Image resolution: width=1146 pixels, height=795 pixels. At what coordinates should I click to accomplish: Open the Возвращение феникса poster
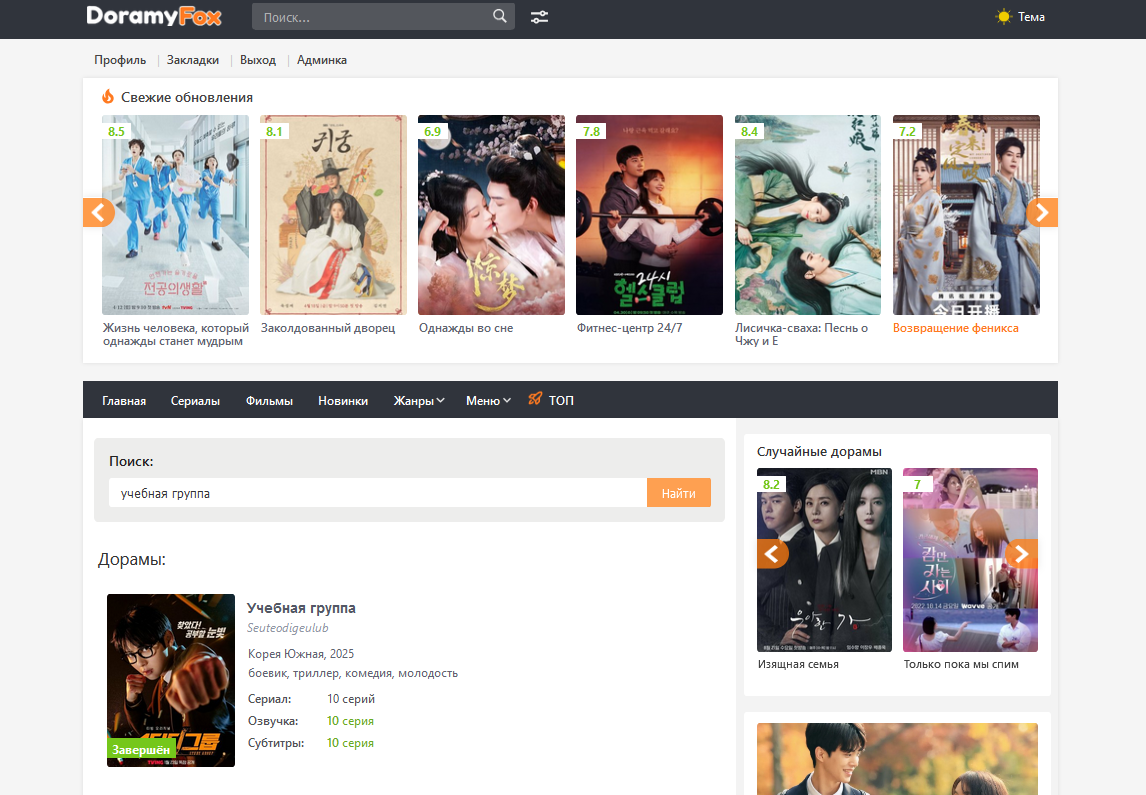[x=966, y=215]
